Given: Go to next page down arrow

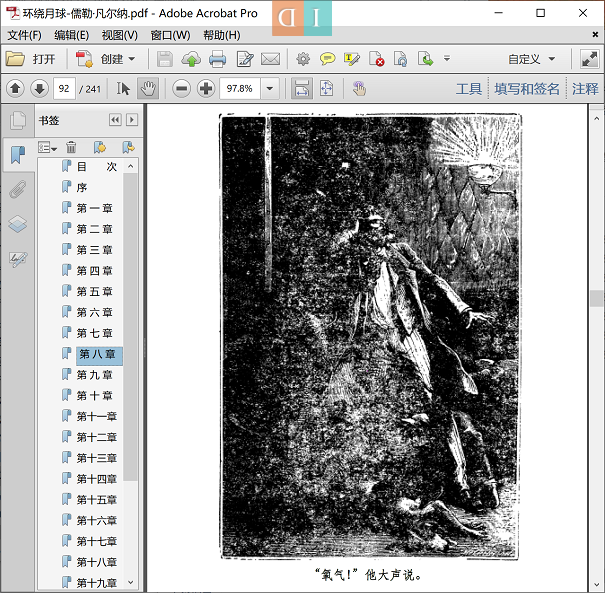Looking at the screenshot, I should (x=39, y=88).
